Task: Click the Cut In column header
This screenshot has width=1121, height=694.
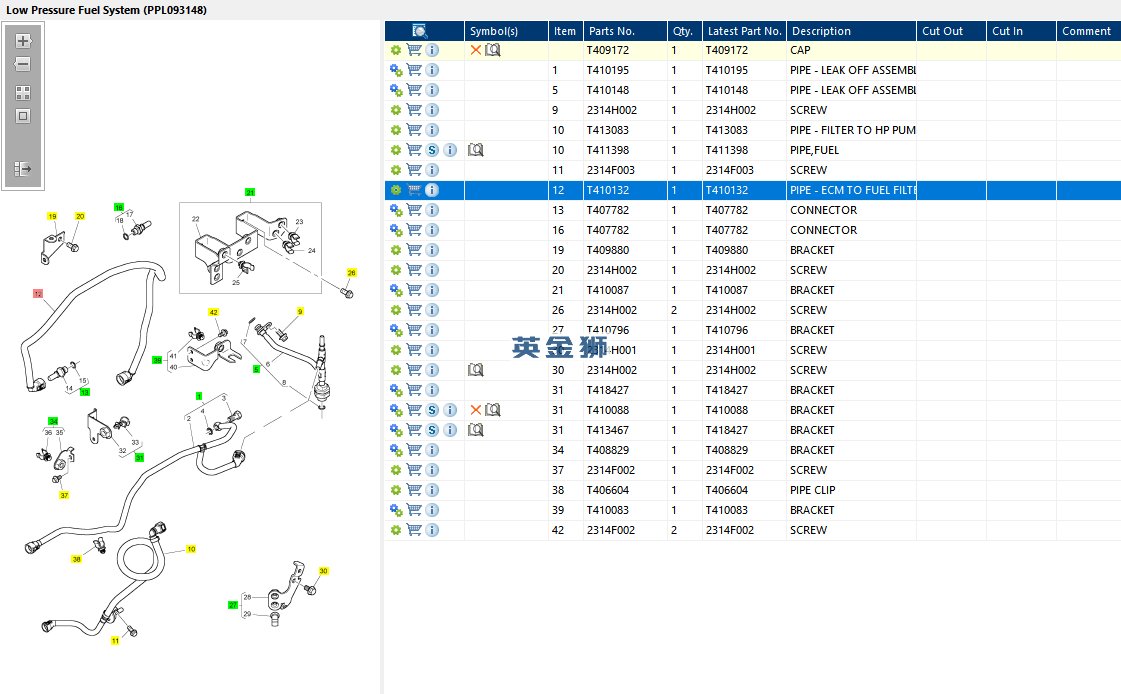Action: (x=1021, y=31)
